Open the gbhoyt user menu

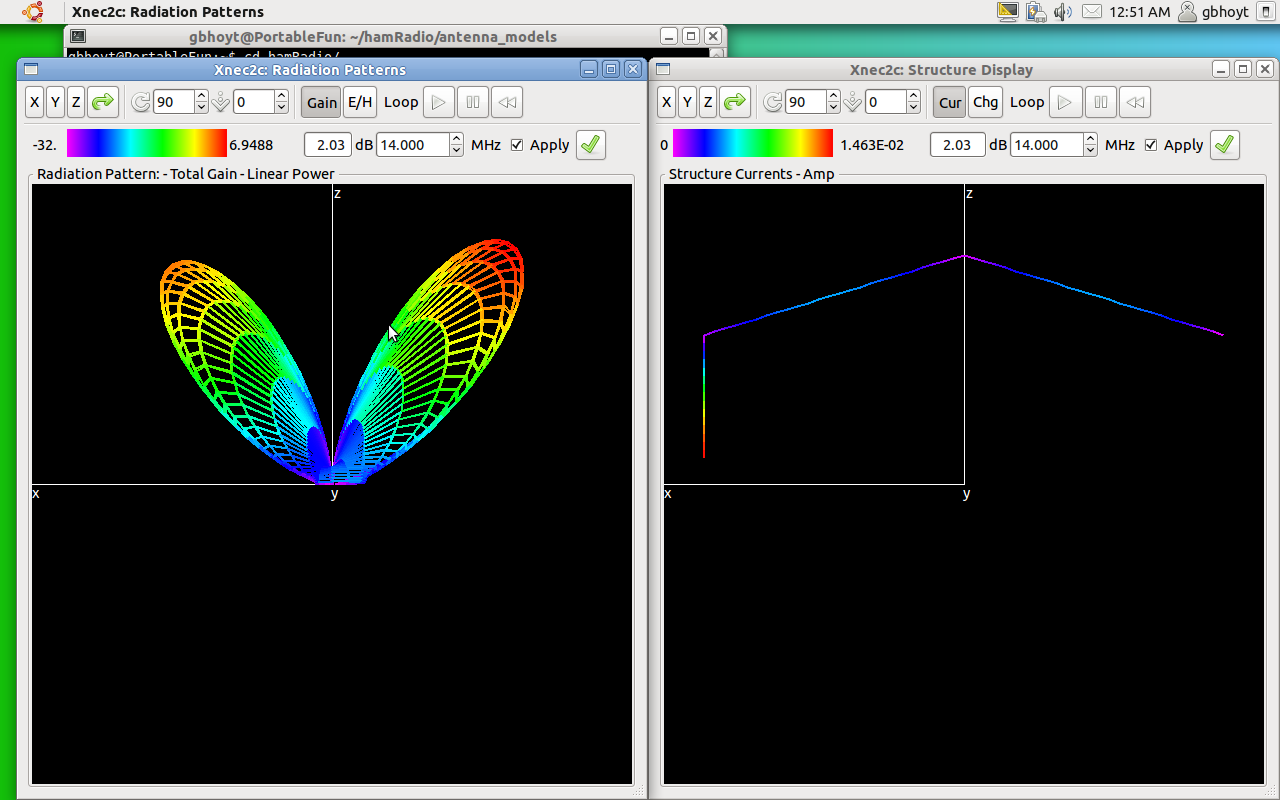(x=1214, y=12)
